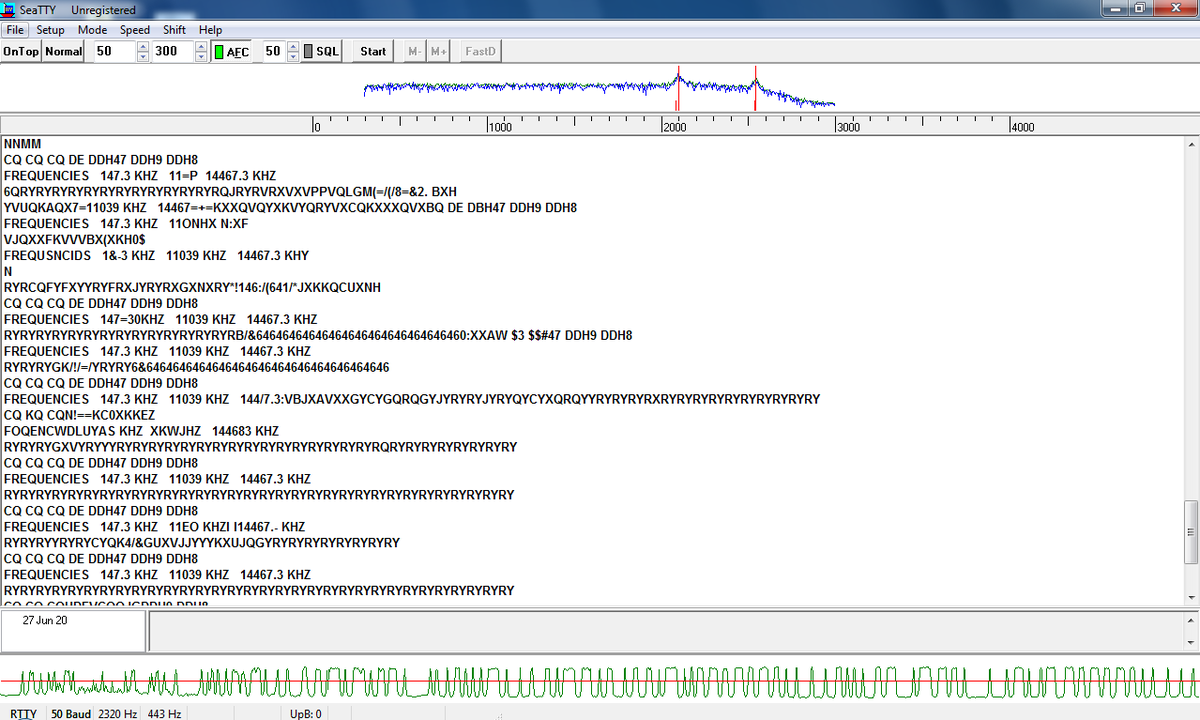Click the FastD button
Viewport: 1200px width, 720px height.
[x=480, y=51]
